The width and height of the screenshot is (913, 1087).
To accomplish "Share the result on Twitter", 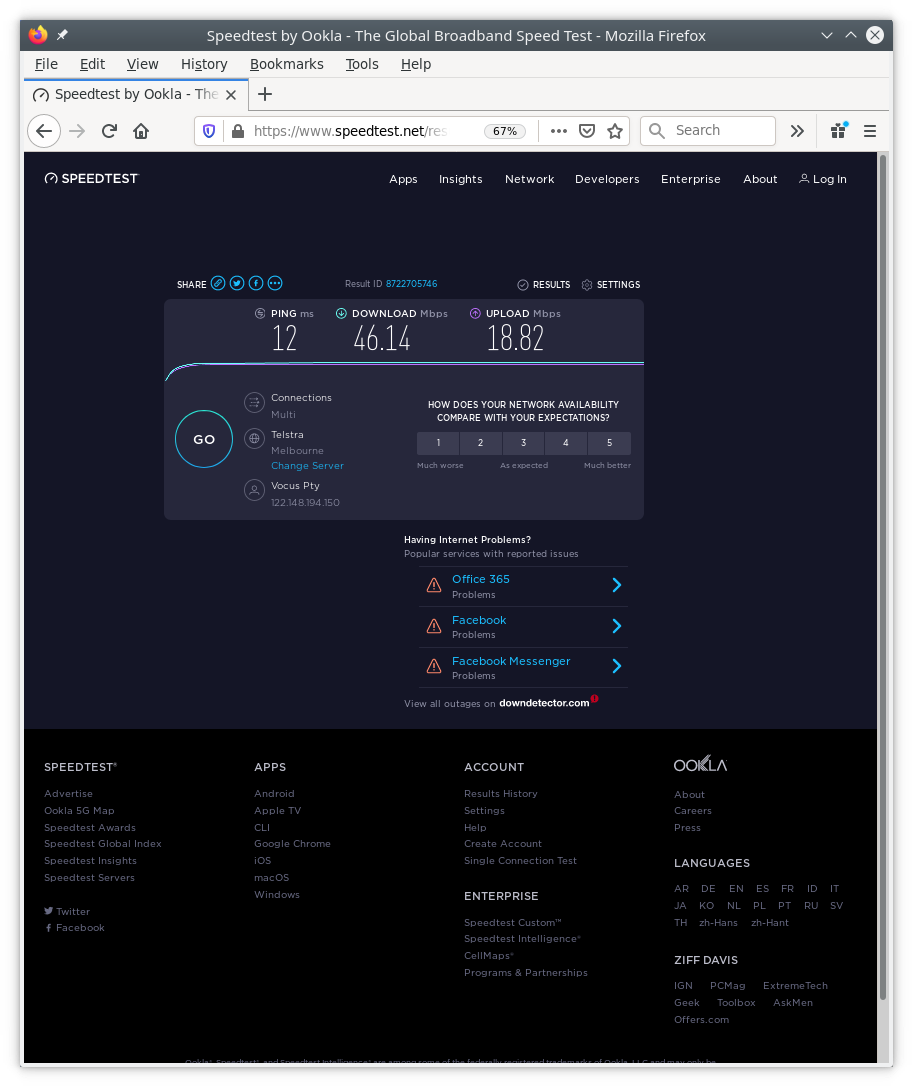I will click(237, 284).
